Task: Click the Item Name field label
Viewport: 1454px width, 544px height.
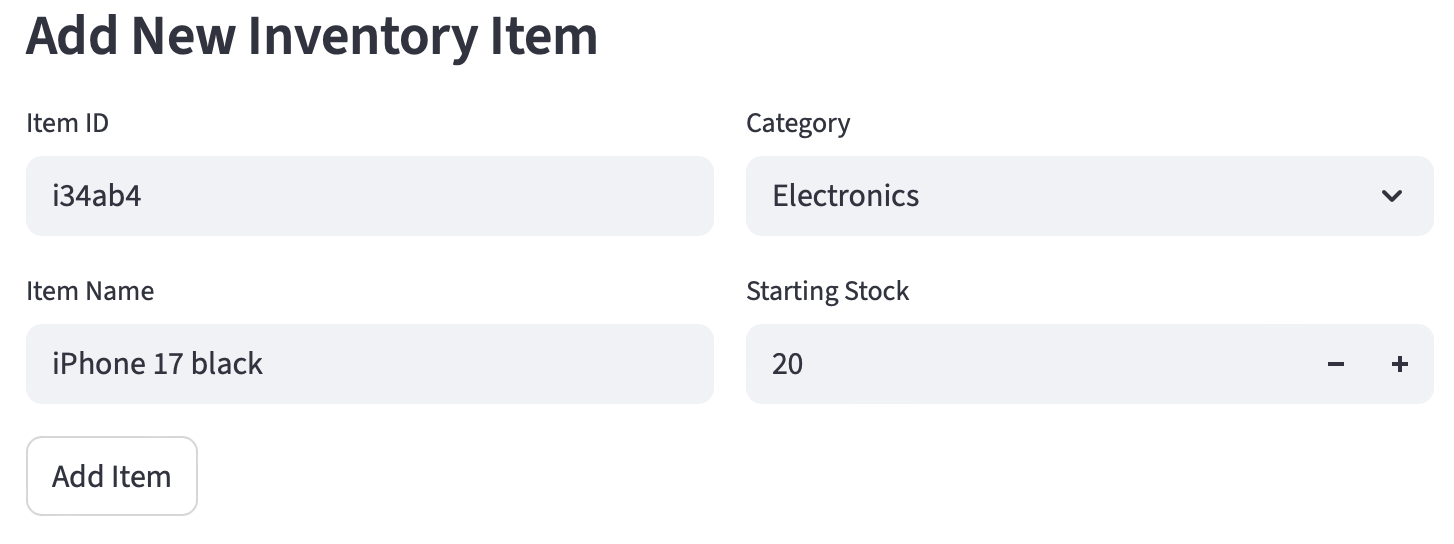Action: tap(90, 292)
